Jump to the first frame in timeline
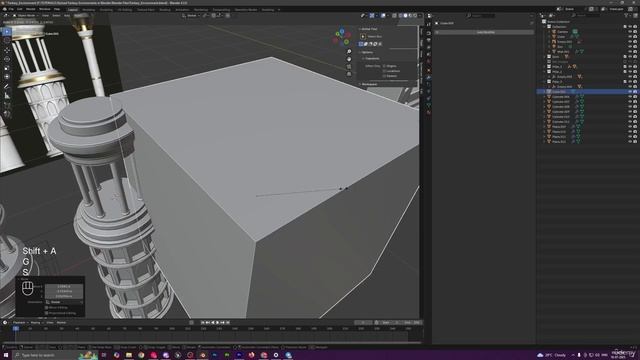Screen dimensions: 640x360 [x=203, y=322]
